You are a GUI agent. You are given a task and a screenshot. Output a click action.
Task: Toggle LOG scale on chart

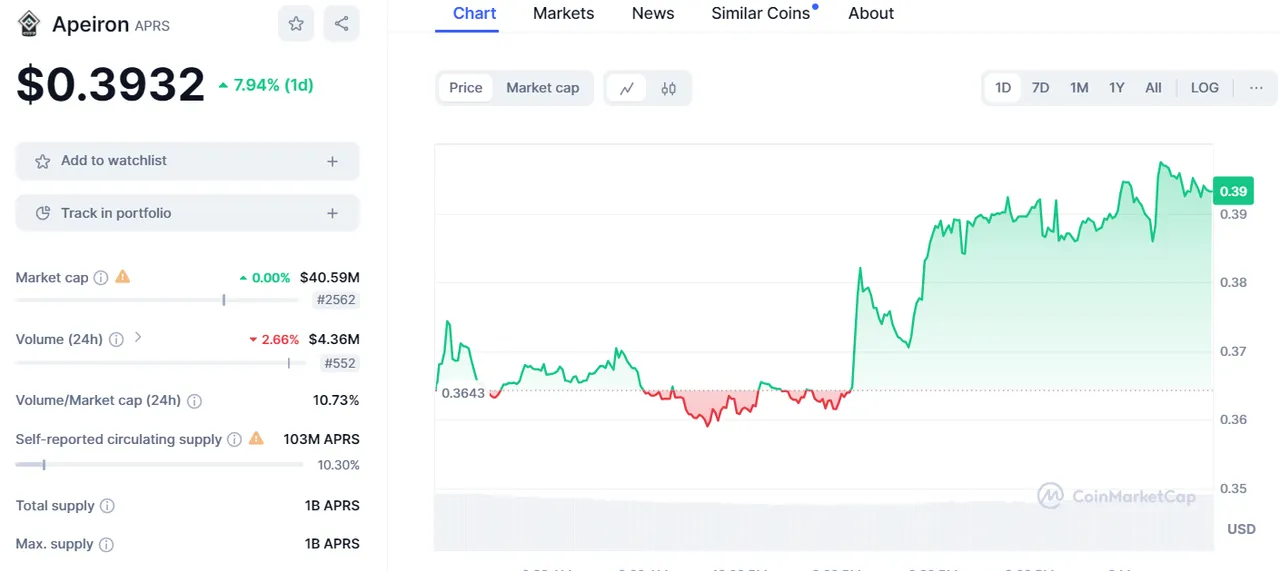(x=1205, y=88)
